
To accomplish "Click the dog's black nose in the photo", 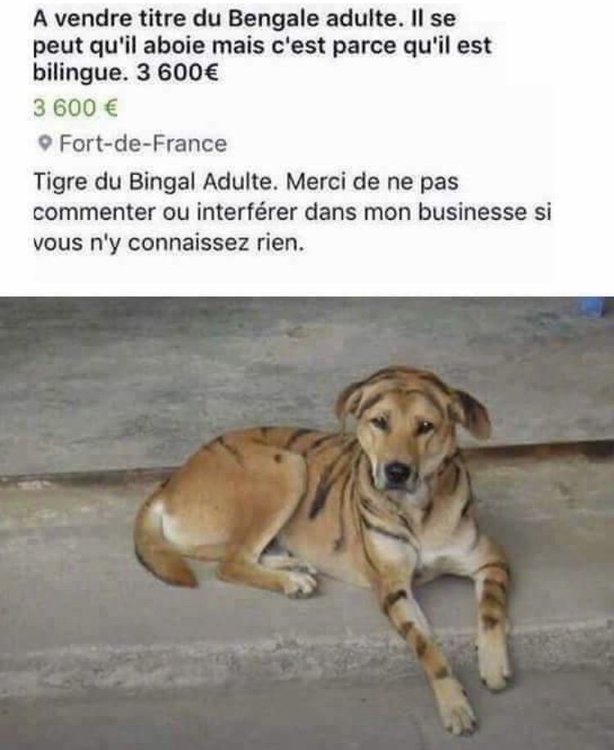I will 397,472.
